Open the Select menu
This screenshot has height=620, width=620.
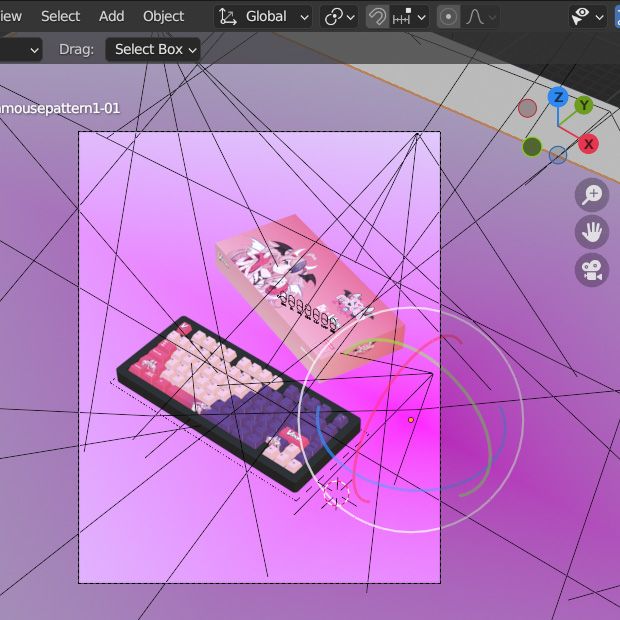click(x=60, y=16)
